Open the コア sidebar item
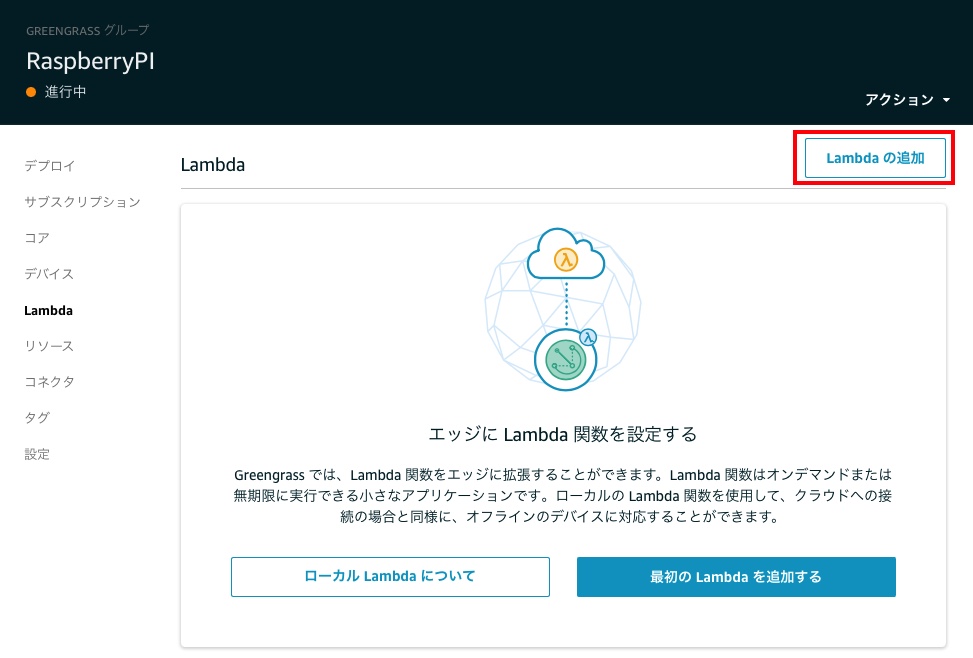 coord(37,238)
